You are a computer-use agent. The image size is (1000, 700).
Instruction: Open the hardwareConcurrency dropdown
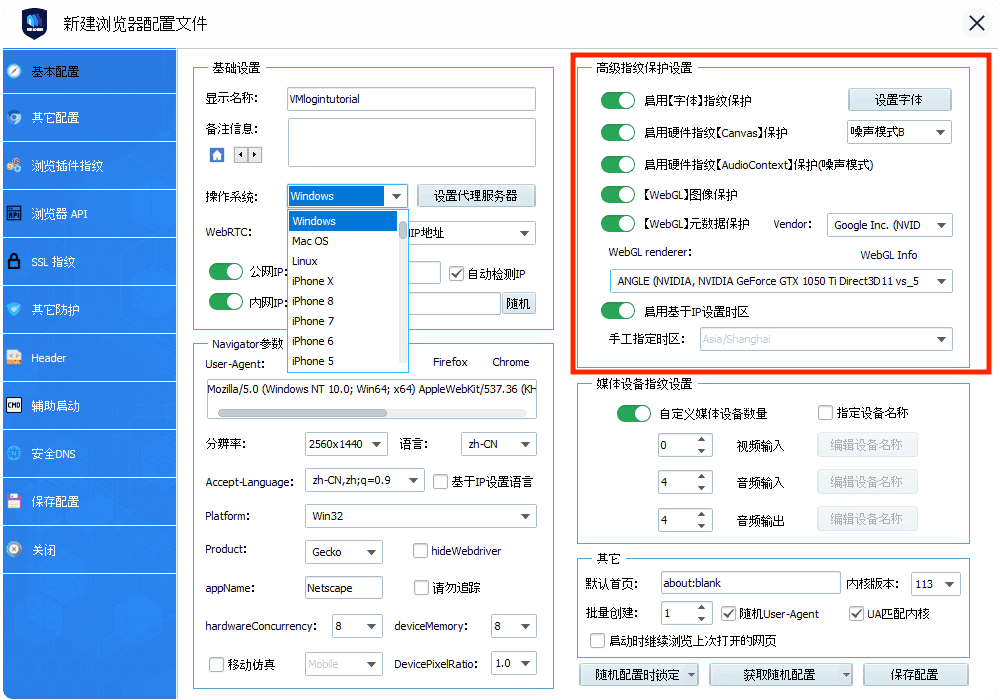[x=357, y=626]
